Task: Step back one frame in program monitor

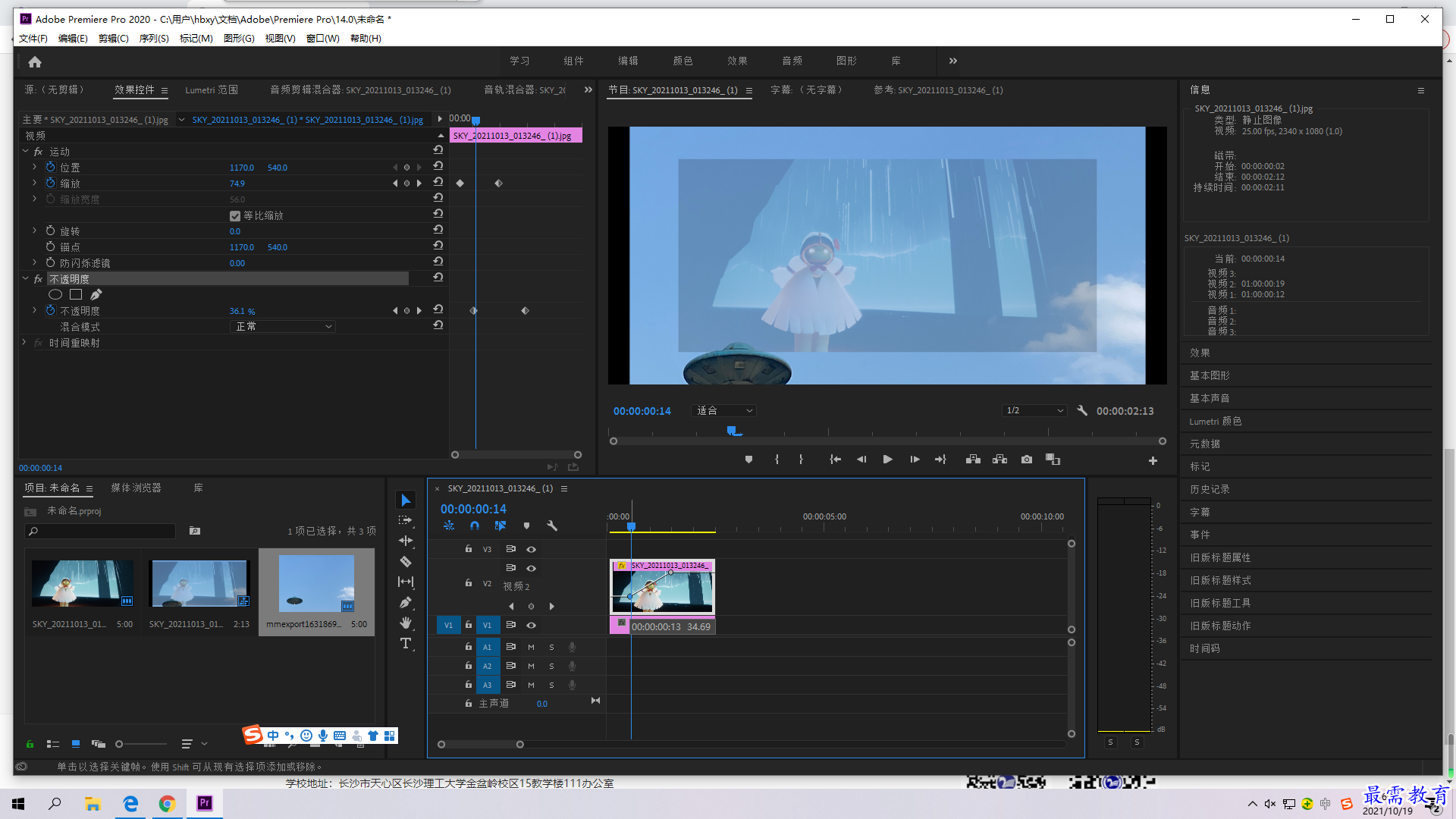Action: point(861,460)
